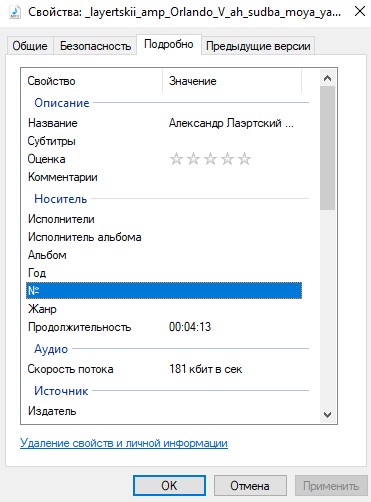371x502 pixels.
Task: Set rating to three stars
Action: click(x=210, y=159)
